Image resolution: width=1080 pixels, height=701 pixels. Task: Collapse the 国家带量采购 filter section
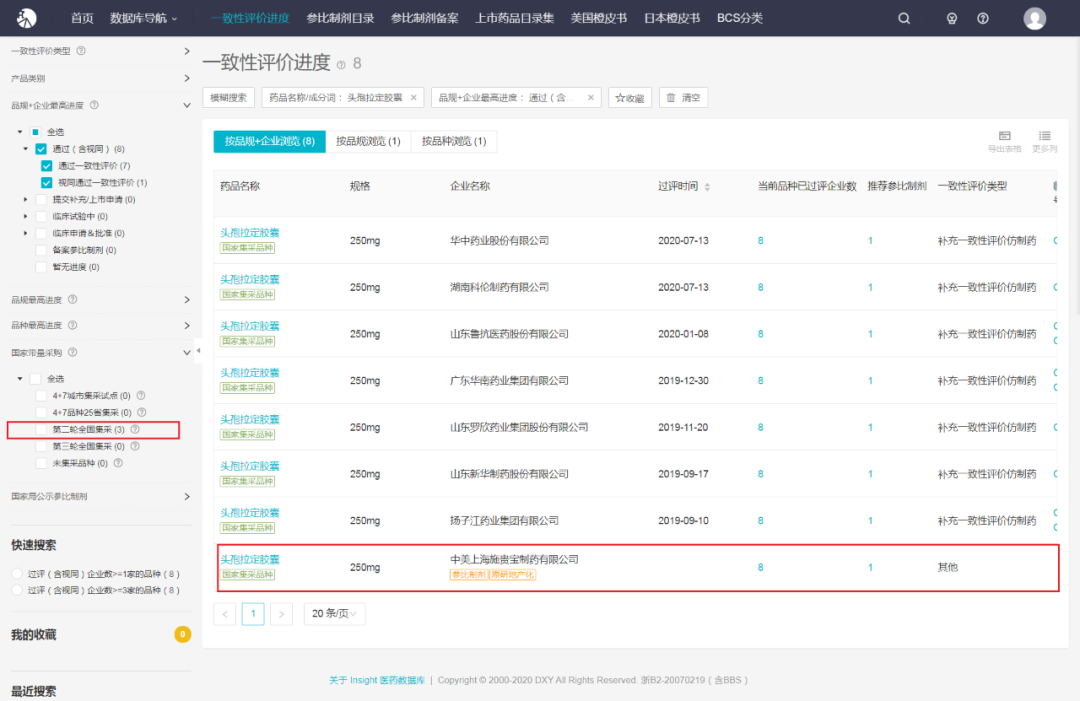pyautogui.click(x=187, y=353)
